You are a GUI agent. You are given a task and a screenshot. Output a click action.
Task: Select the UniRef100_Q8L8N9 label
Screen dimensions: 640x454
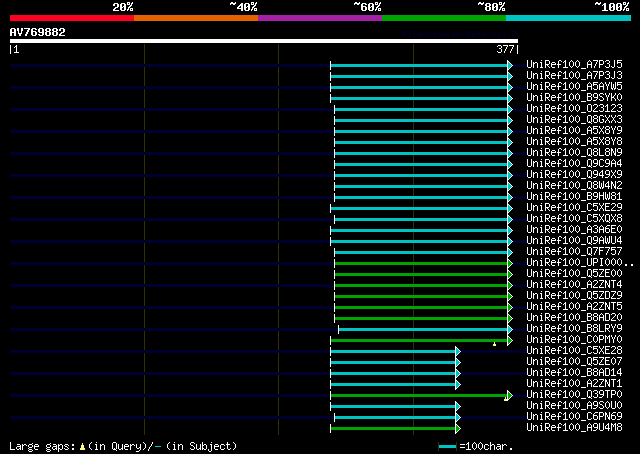click(x=574, y=152)
